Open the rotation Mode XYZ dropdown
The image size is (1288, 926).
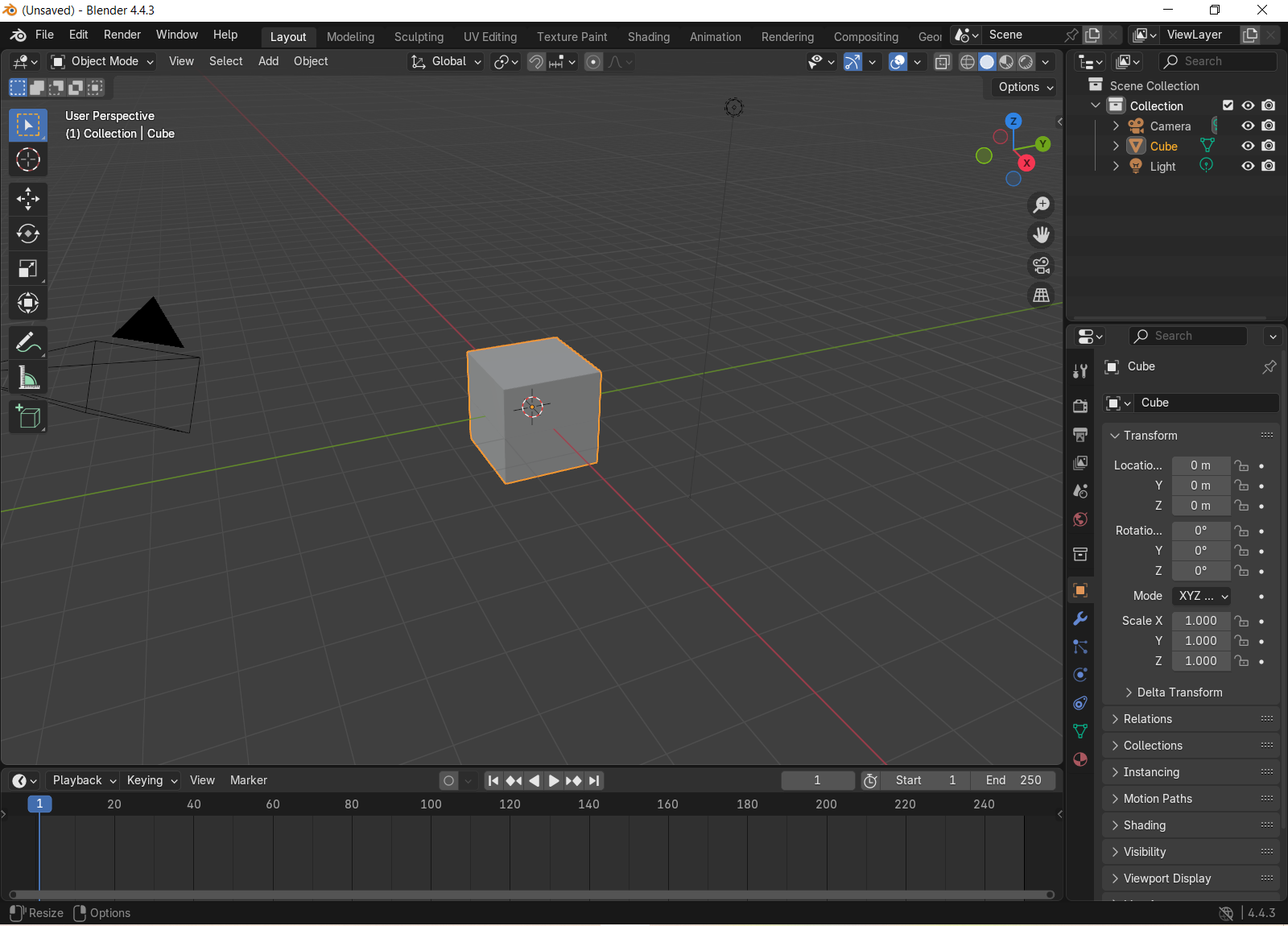pos(1202,596)
